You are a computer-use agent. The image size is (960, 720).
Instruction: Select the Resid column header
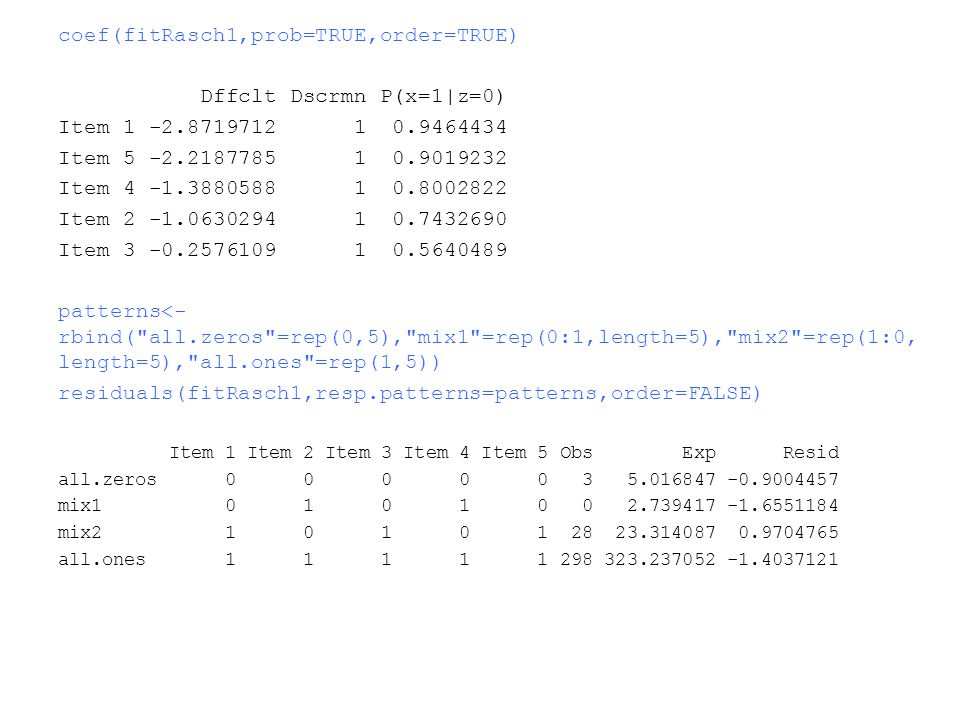811,452
